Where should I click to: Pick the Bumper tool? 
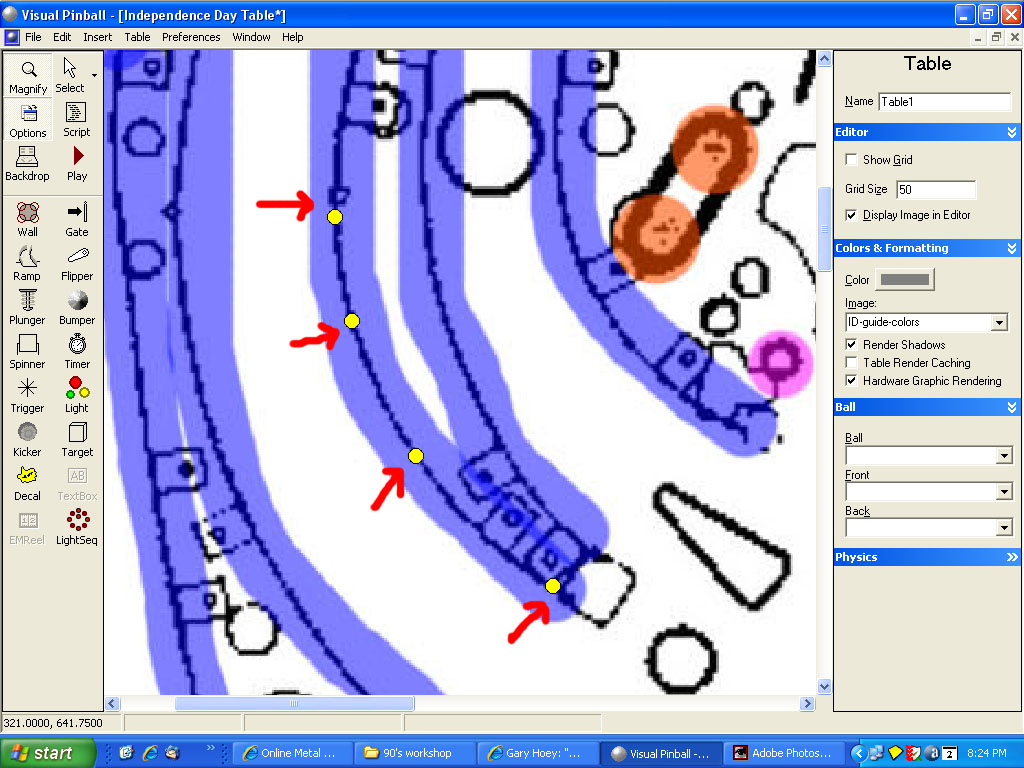[x=77, y=307]
